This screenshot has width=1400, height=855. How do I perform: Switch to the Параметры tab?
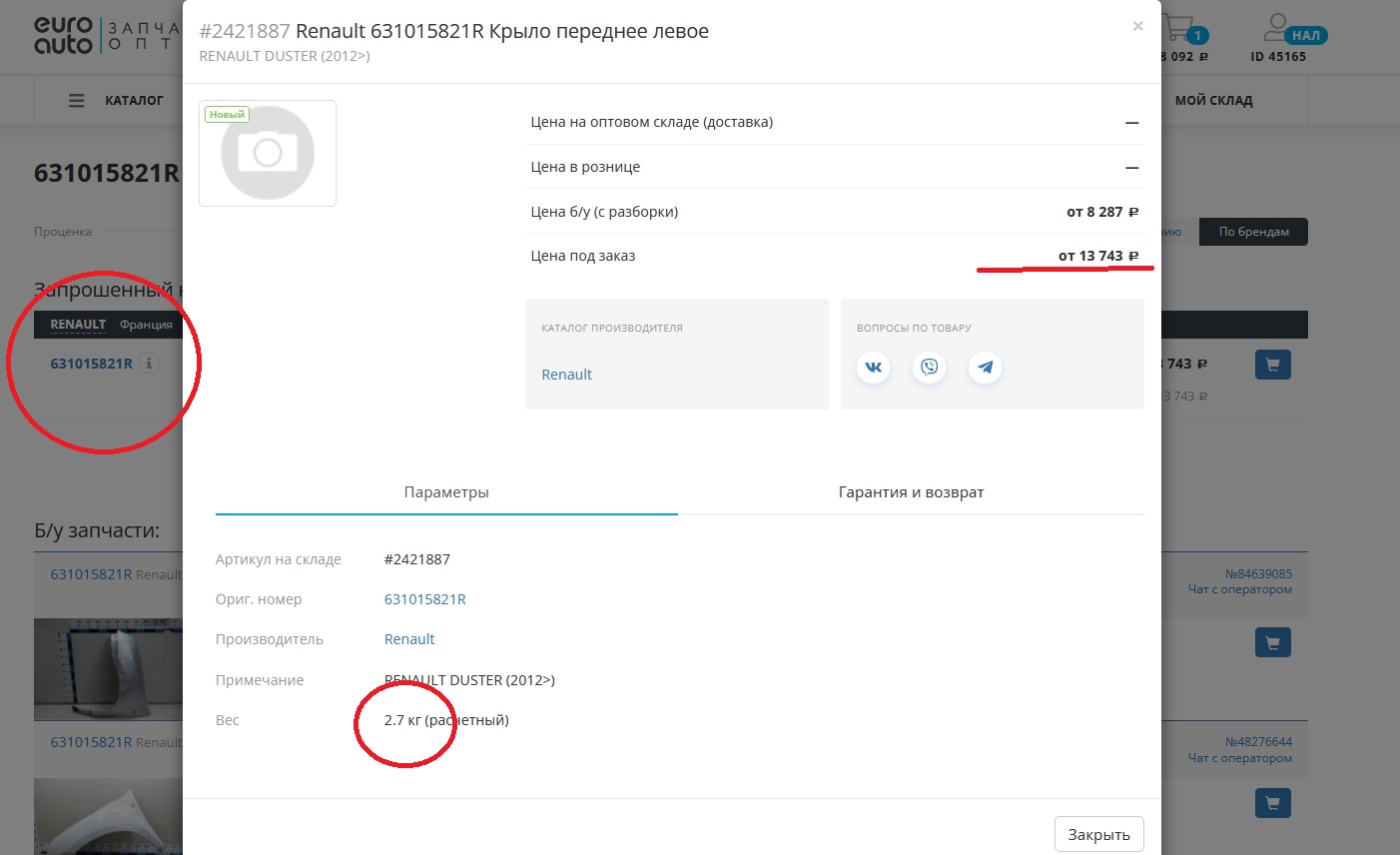click(446, 492)
